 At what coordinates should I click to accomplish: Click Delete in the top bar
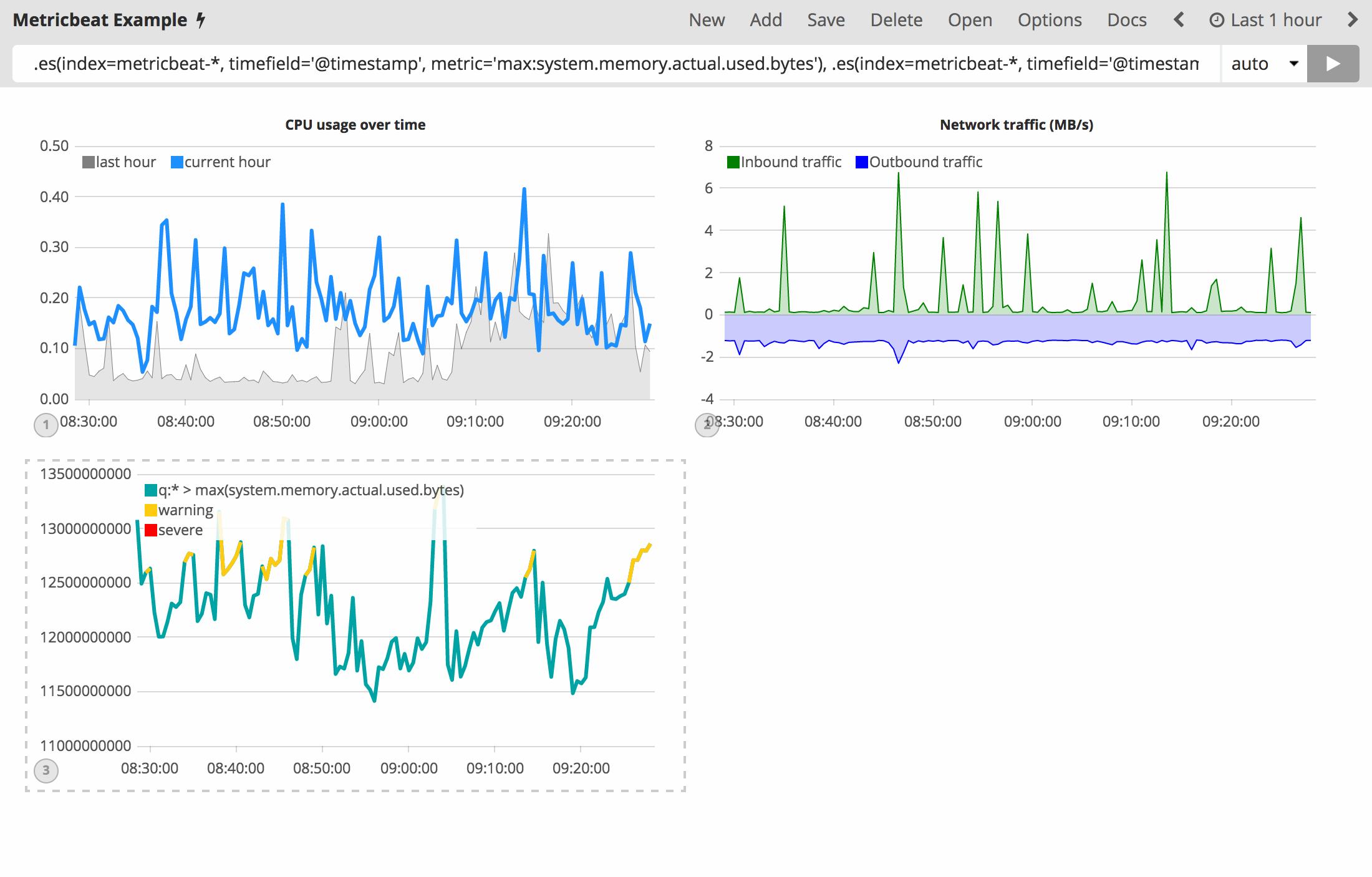pos(896,20)
